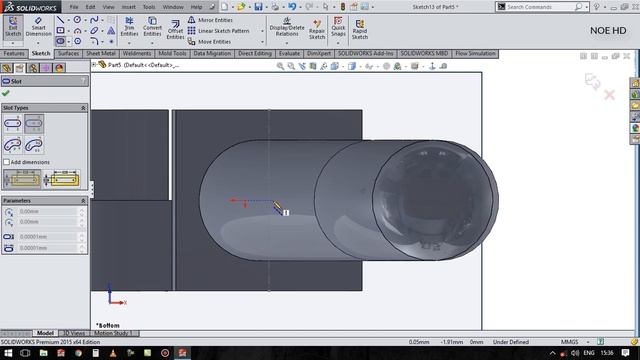Click the slot width parameter field

pos(48,237)
